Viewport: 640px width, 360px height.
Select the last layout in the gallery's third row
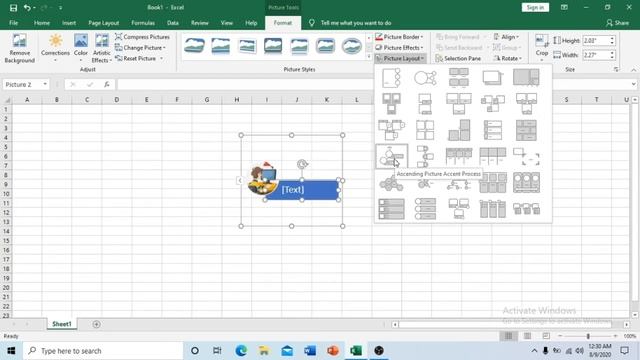point(526,130)
